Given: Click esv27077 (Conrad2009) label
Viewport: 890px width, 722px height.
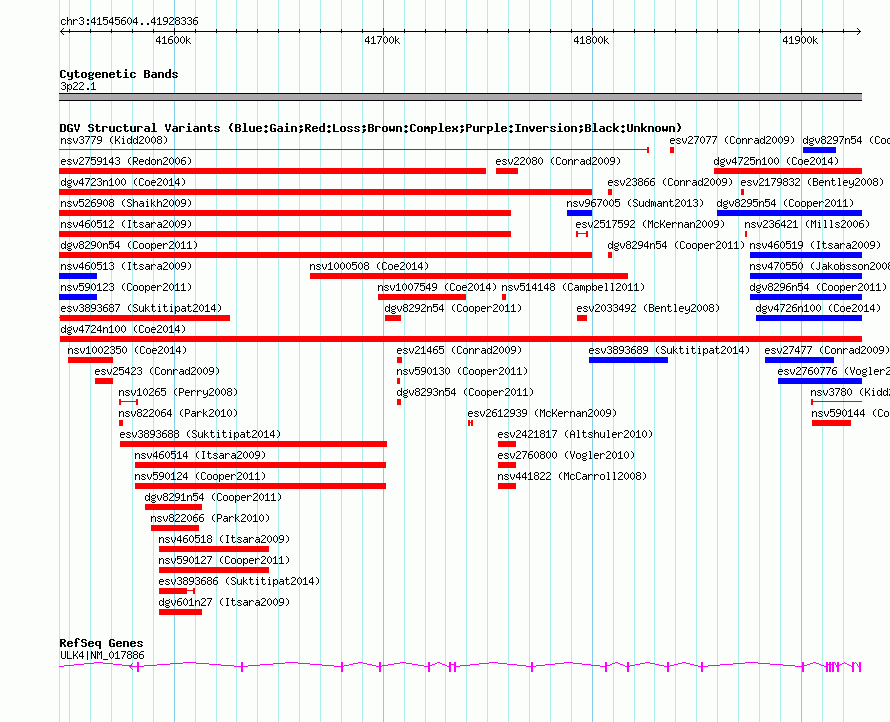Looking at the screenshot, I should 732,140.
